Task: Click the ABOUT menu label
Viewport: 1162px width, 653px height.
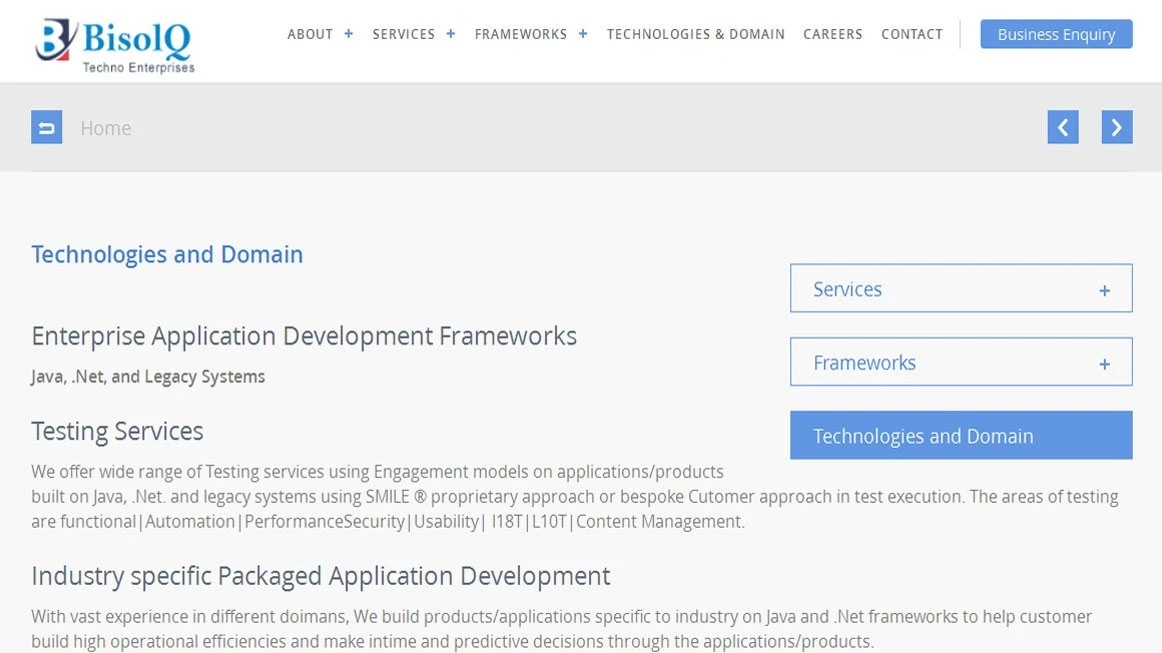Action: [x=310, y=33]
